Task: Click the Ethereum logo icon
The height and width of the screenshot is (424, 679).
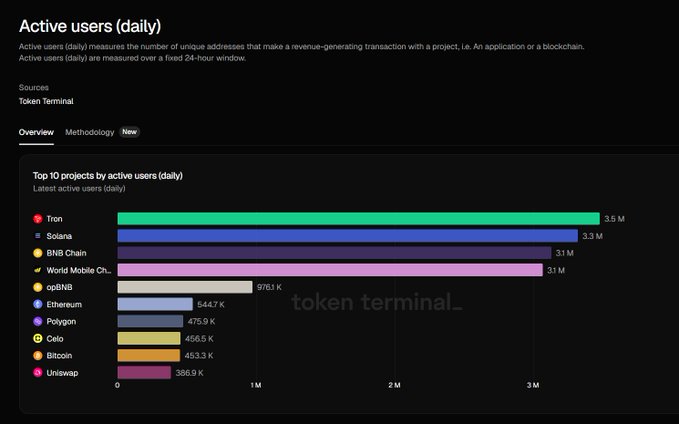Action: click(x=38, y=304)
